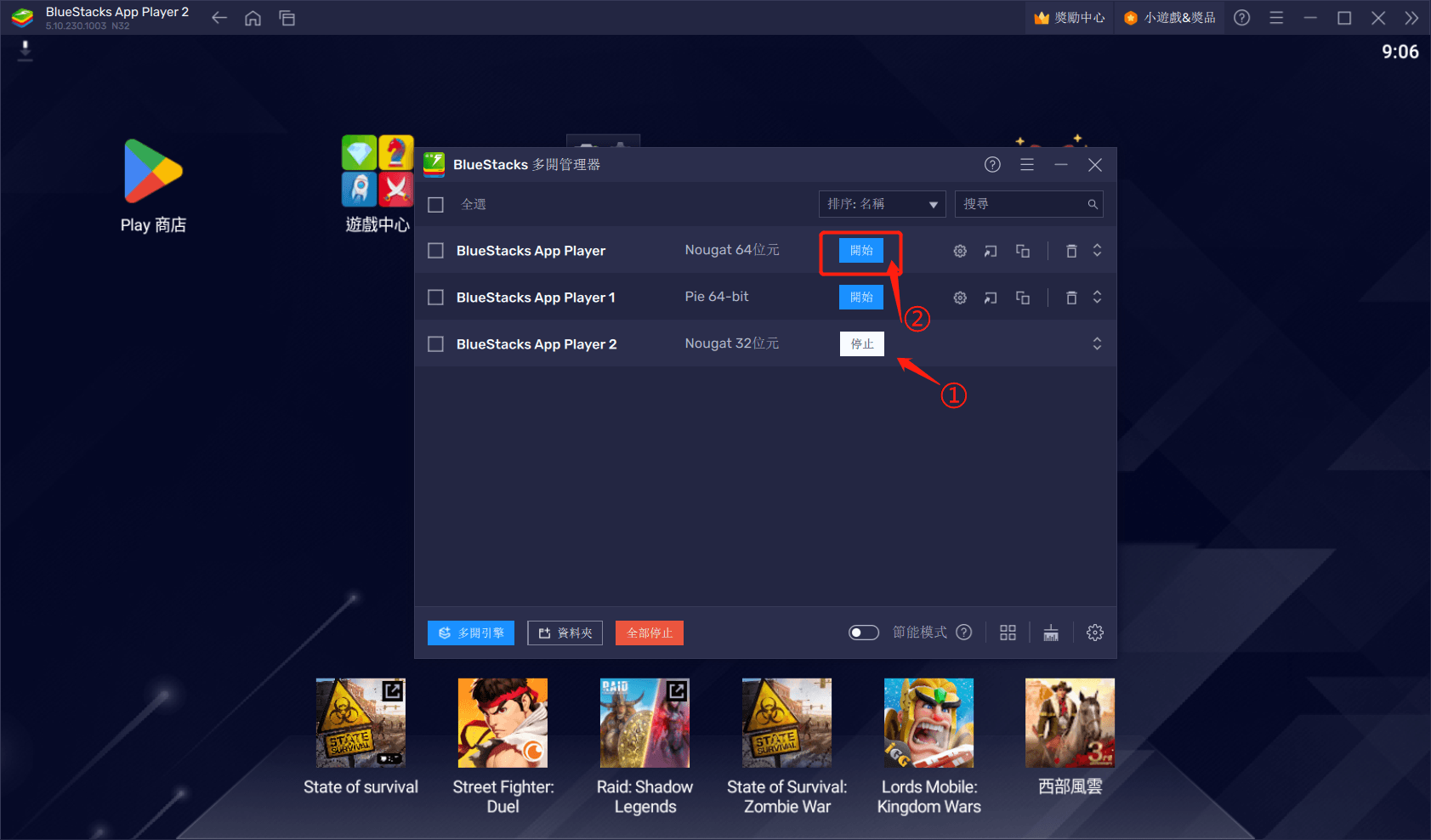Stop the BlueStacks App Player 2 instance
The width and height of the screenshot is (1431, 840).
coord(862,344)
